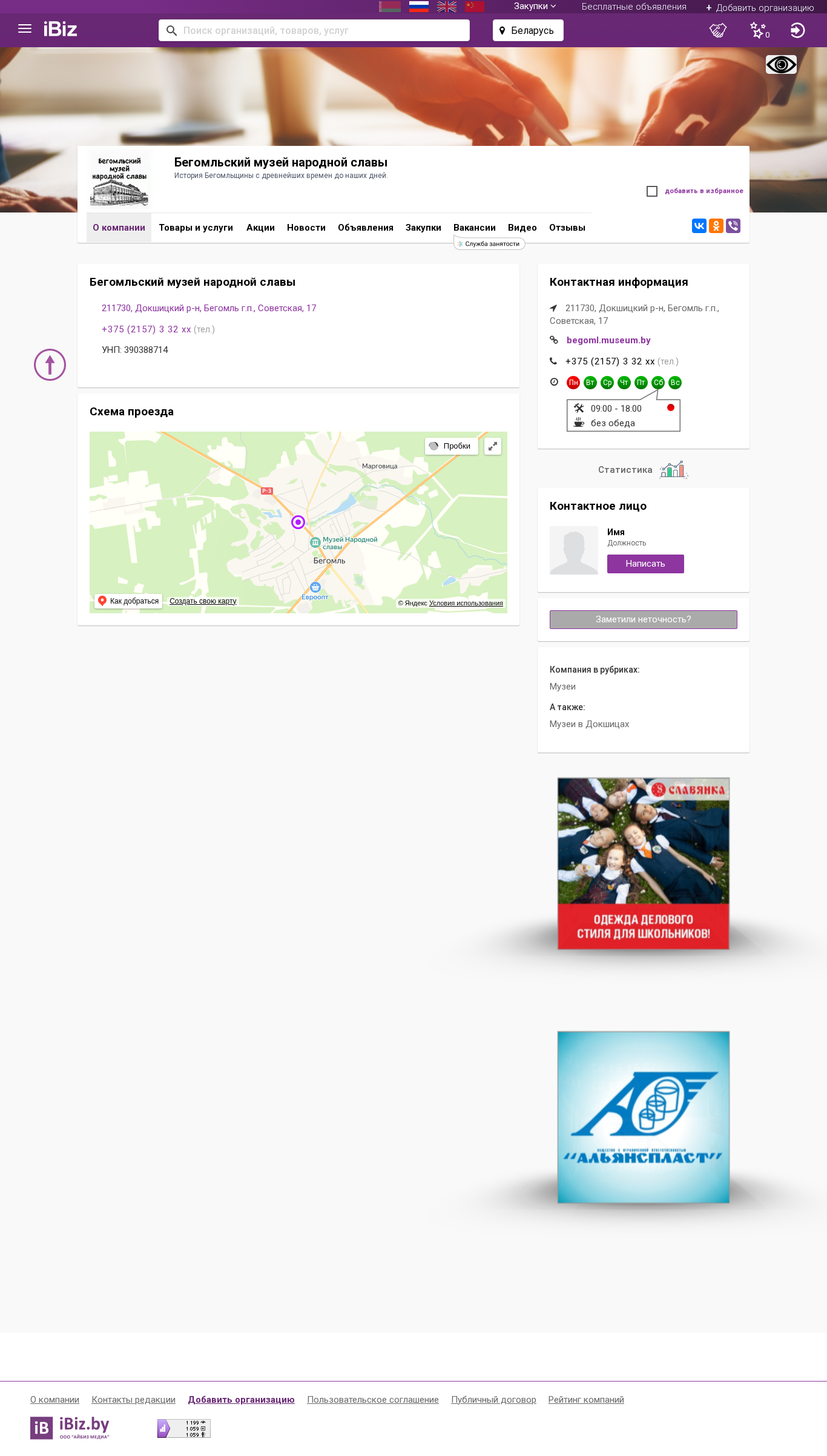The width and height of the screenshot is (827, 1456).
Task: Share page via Odnoklassniki icon
Action: point(716,226)
